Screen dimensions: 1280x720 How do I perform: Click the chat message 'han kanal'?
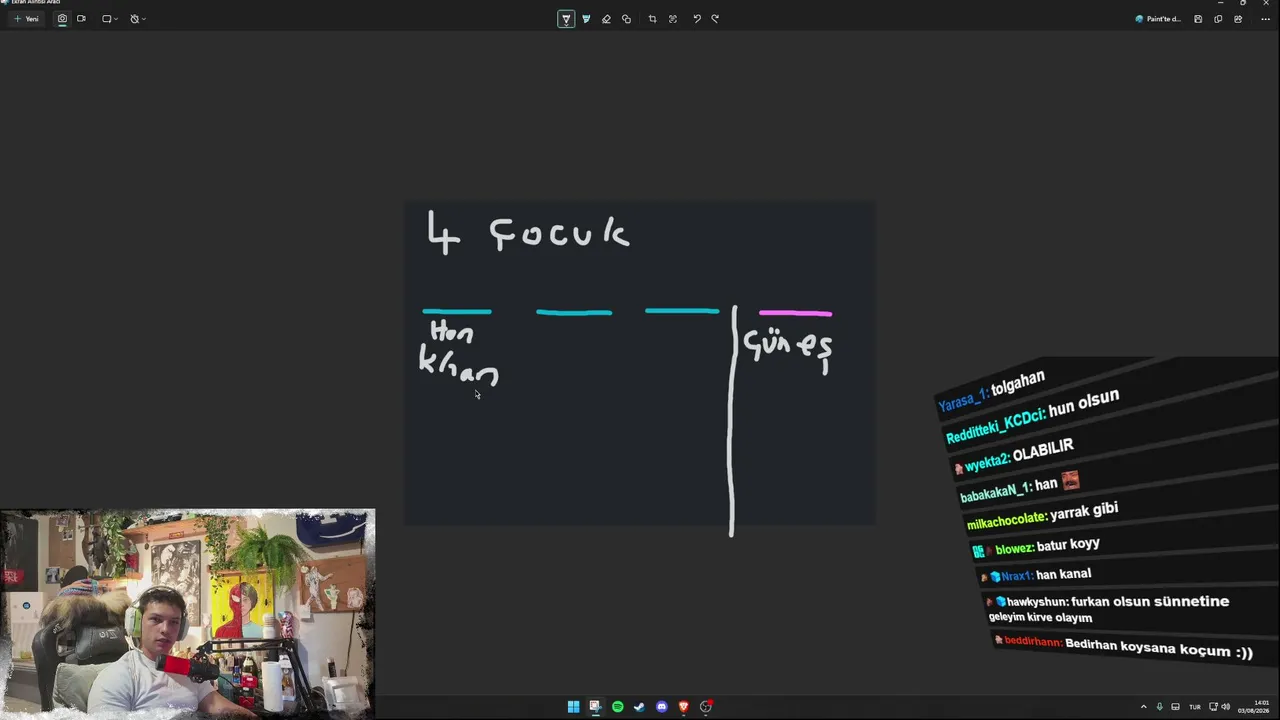click(1063, 575)
